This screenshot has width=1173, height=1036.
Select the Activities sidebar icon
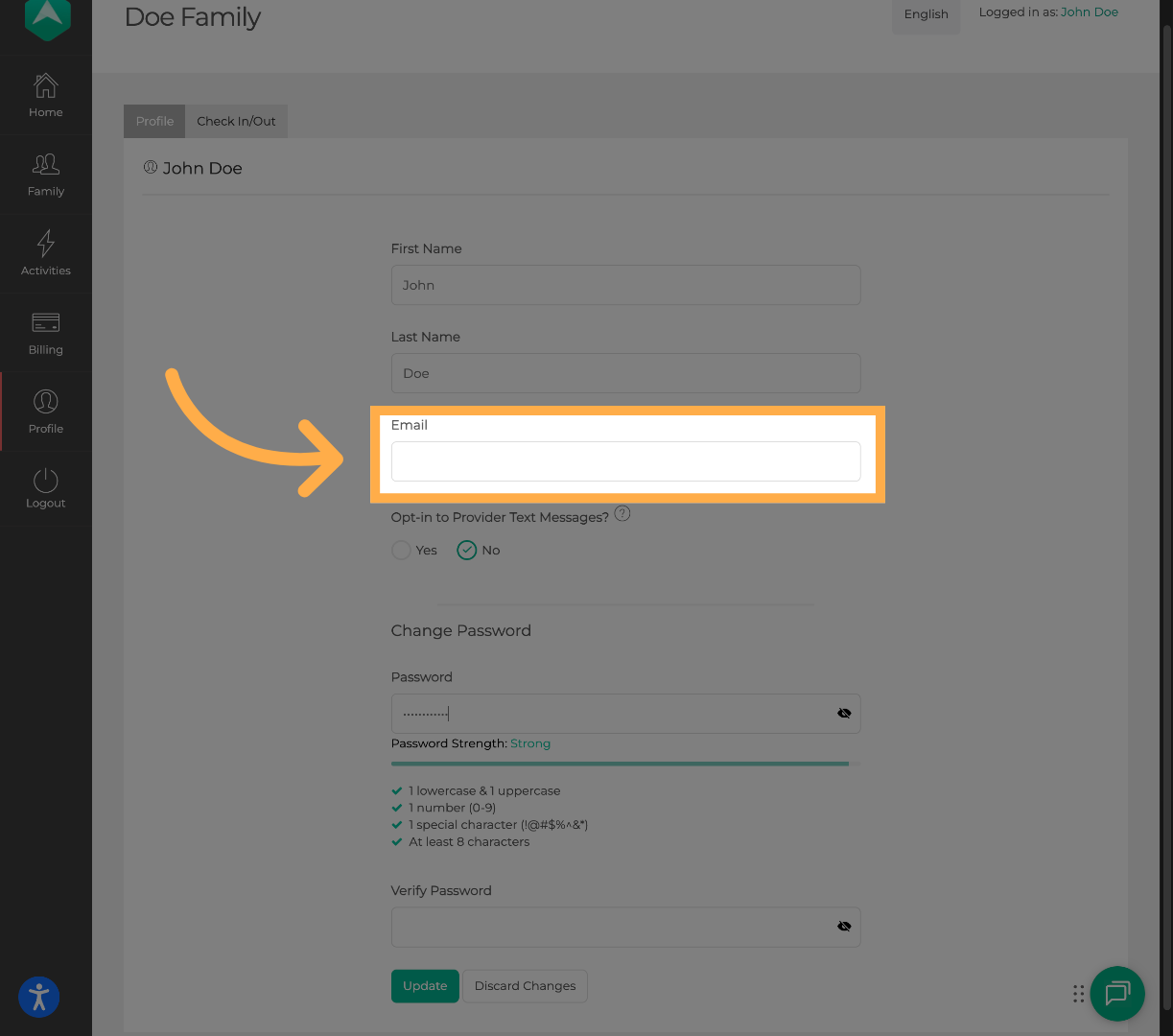click(x=45, y=253)
